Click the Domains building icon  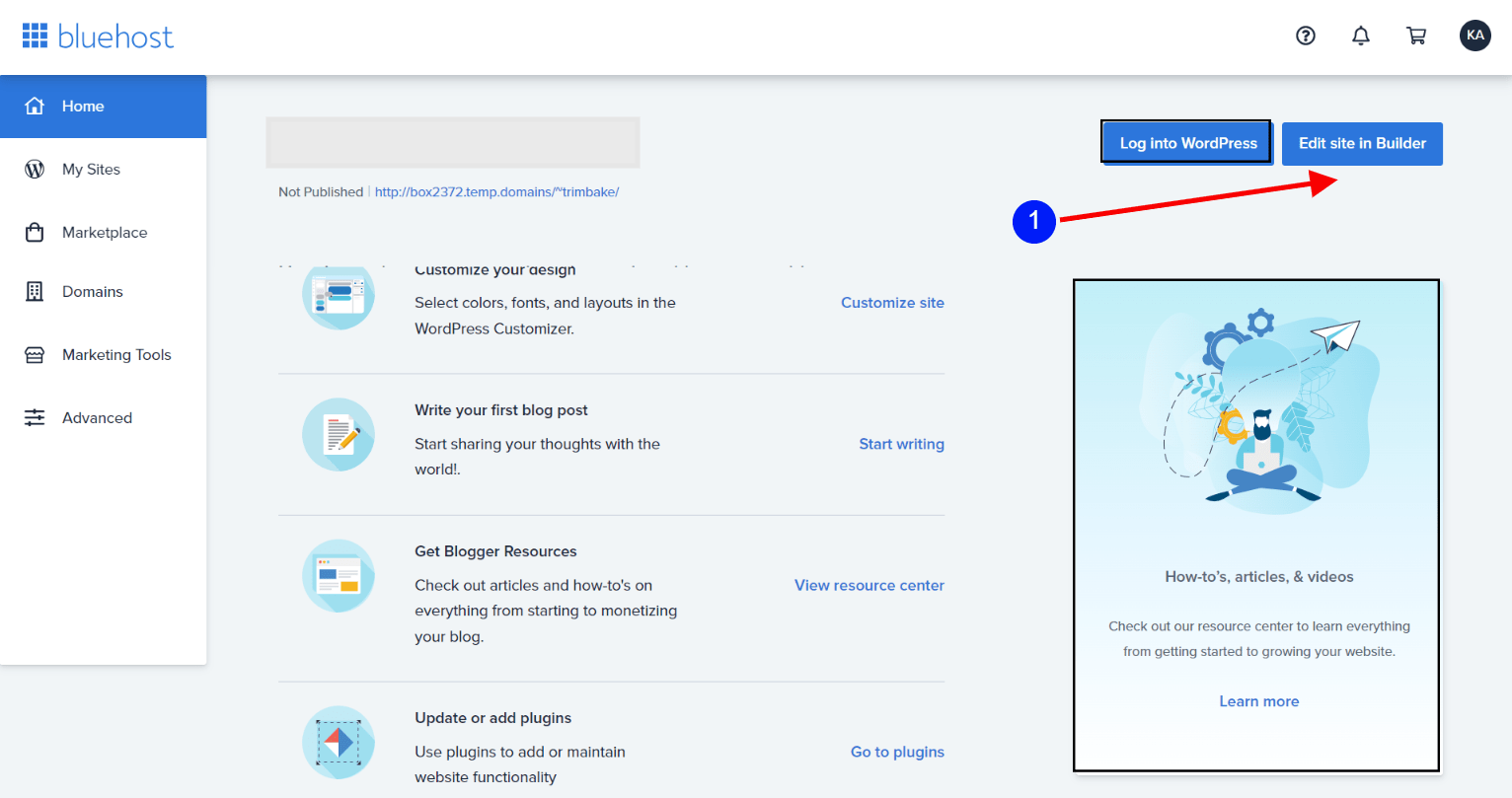(x=35, y=291)
